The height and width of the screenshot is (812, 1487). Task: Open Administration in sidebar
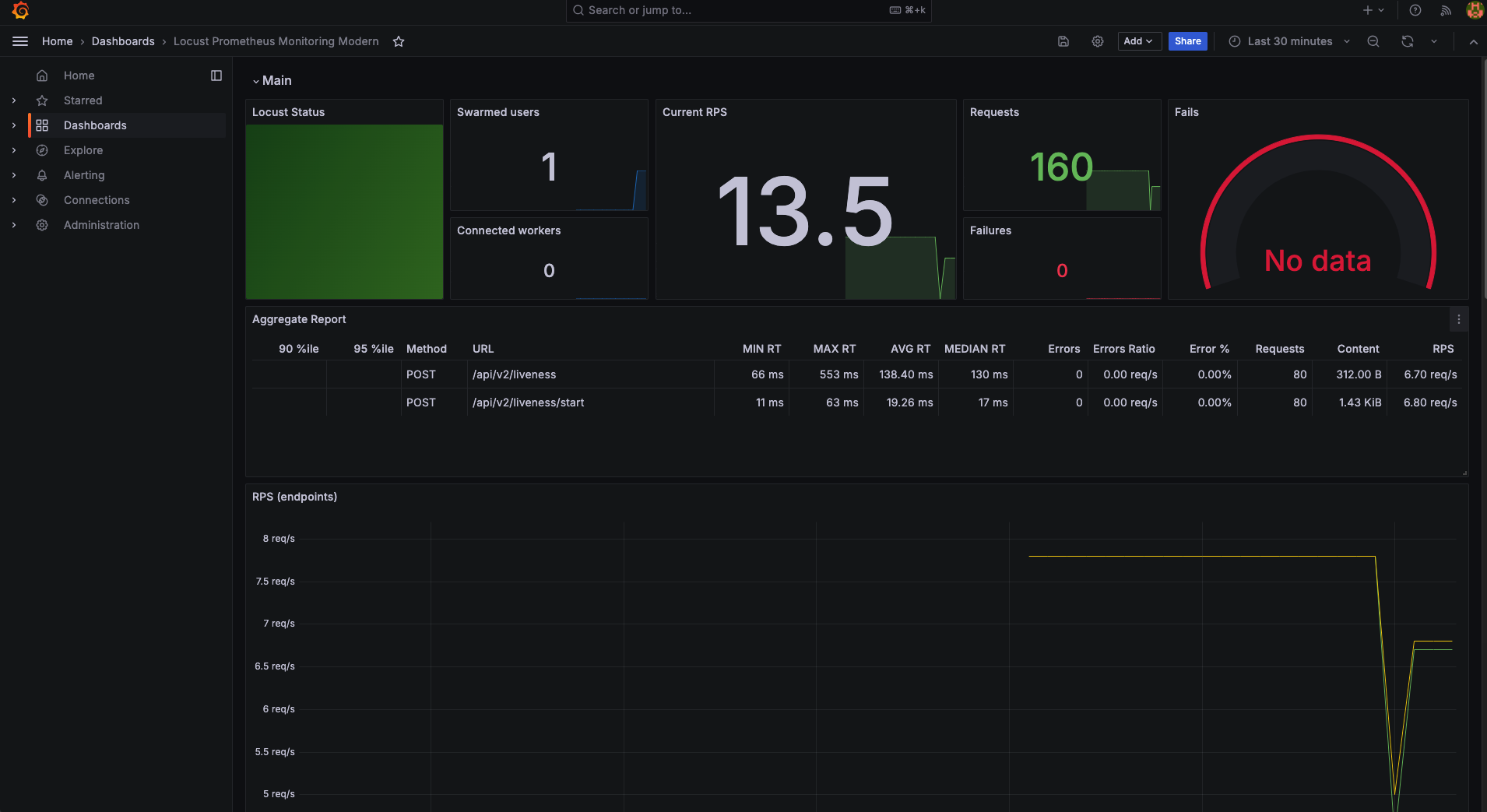[x=101, y=225]
